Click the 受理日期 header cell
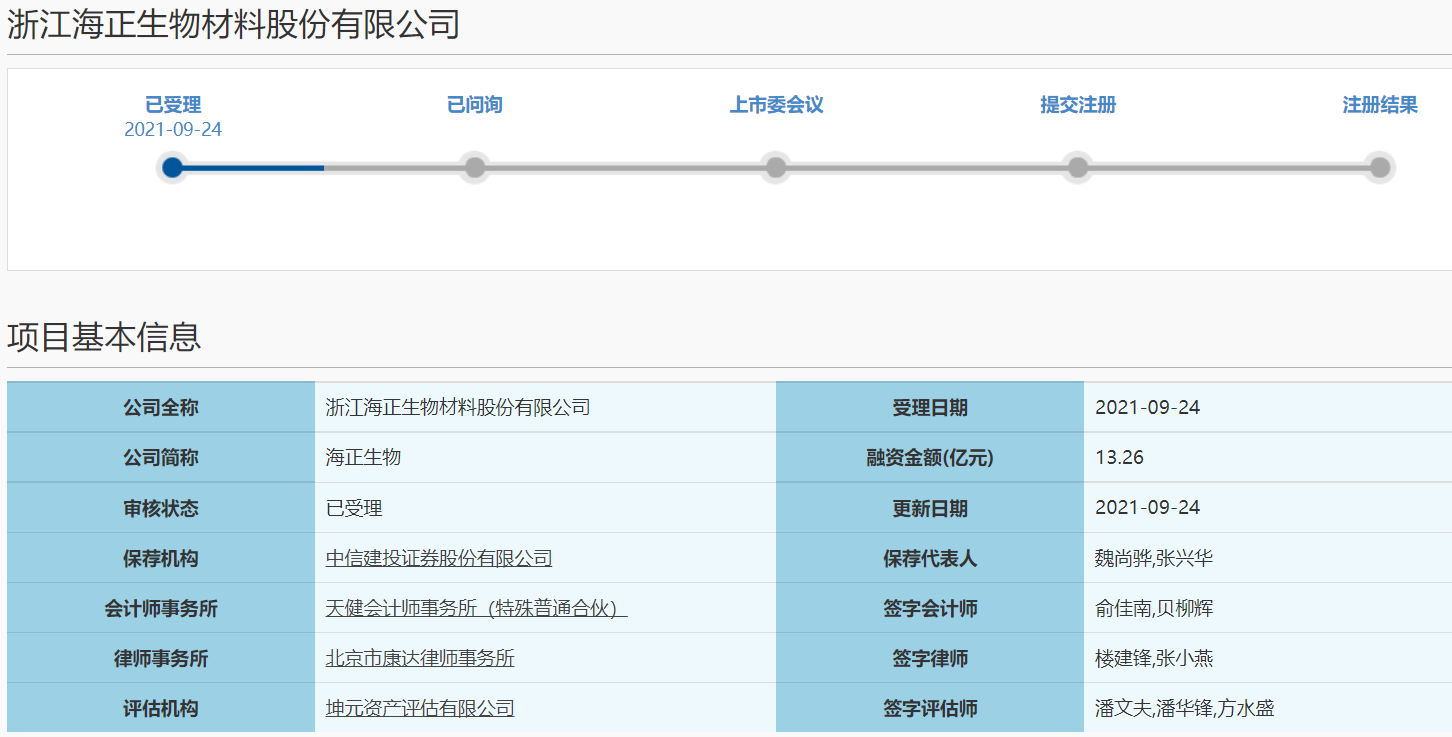The height and width of the screenshot is (737, 1452). (x=930, y=407)
